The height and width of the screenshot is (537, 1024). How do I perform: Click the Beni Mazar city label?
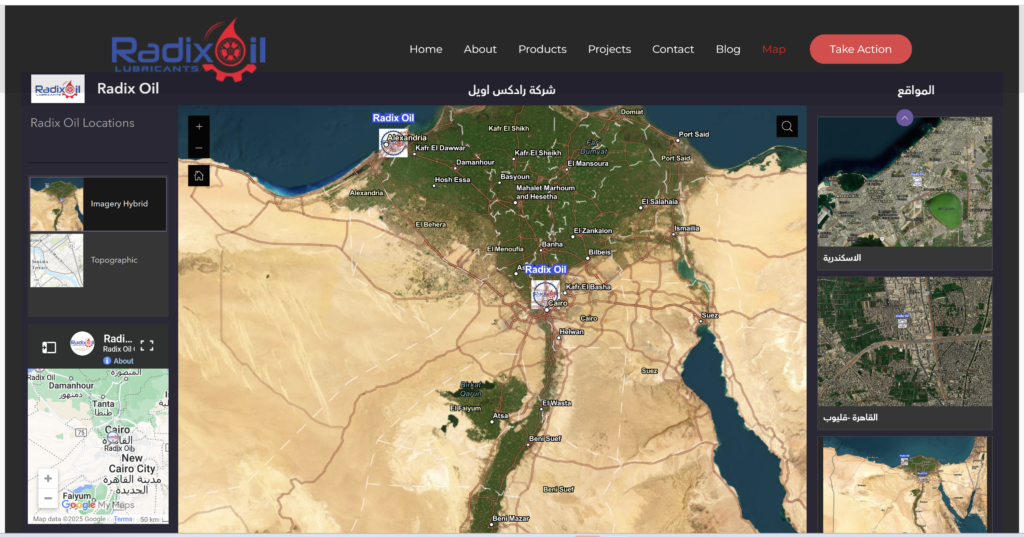pos(511,518)
